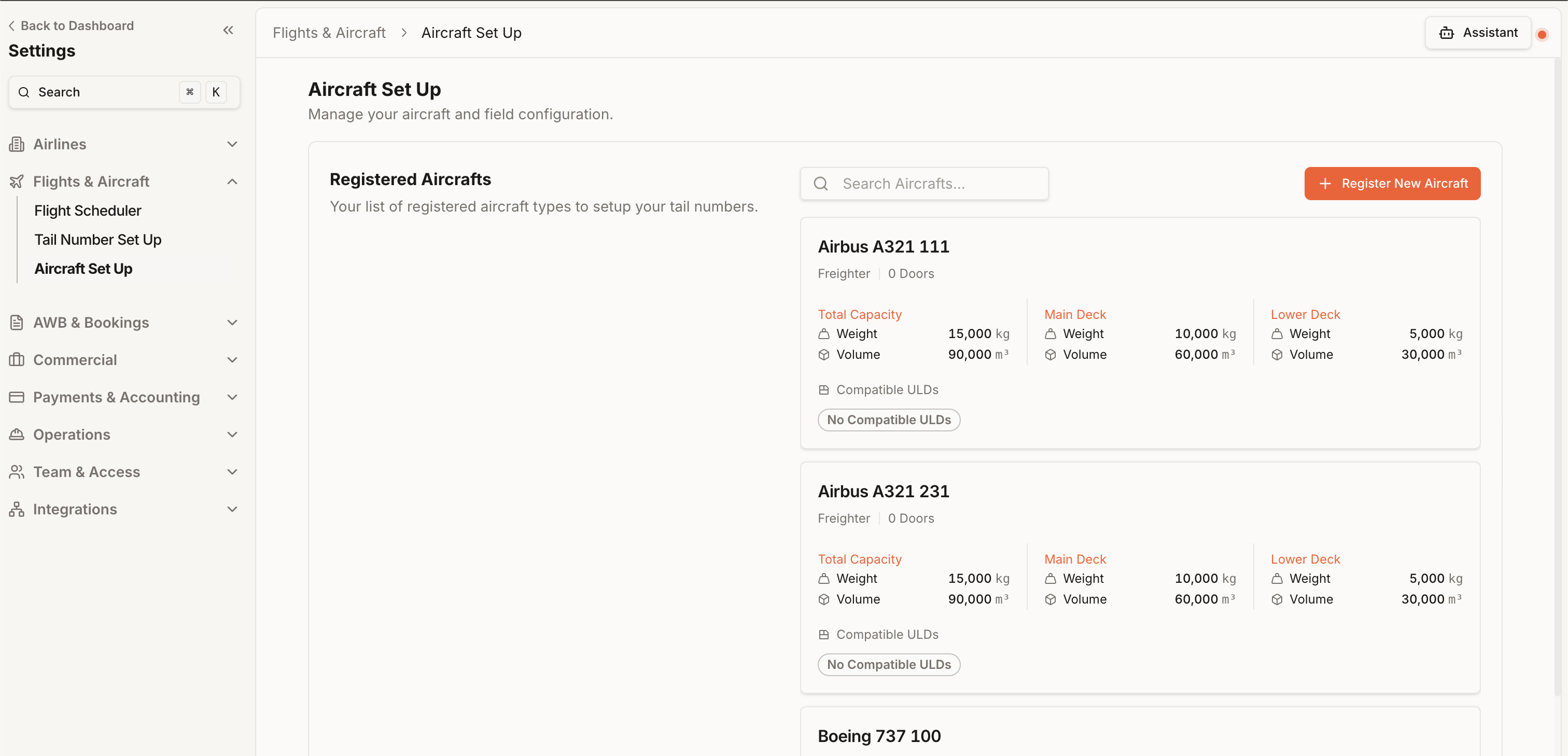Click Compatible ULDs icon on Airbus A321 231
Screen dimensions: 1568x756
(x=823, y=634)
